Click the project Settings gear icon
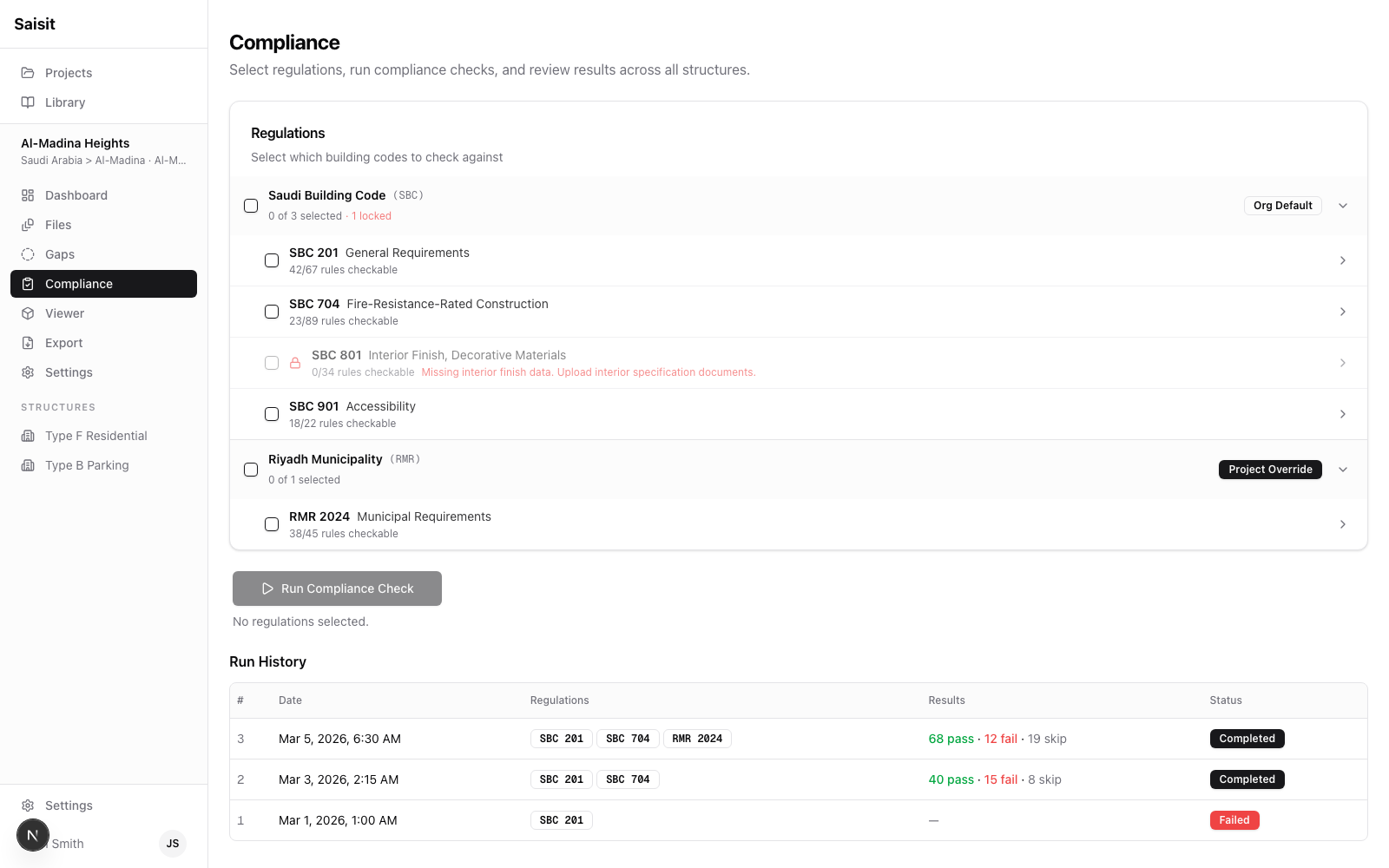 coord(28,372)
